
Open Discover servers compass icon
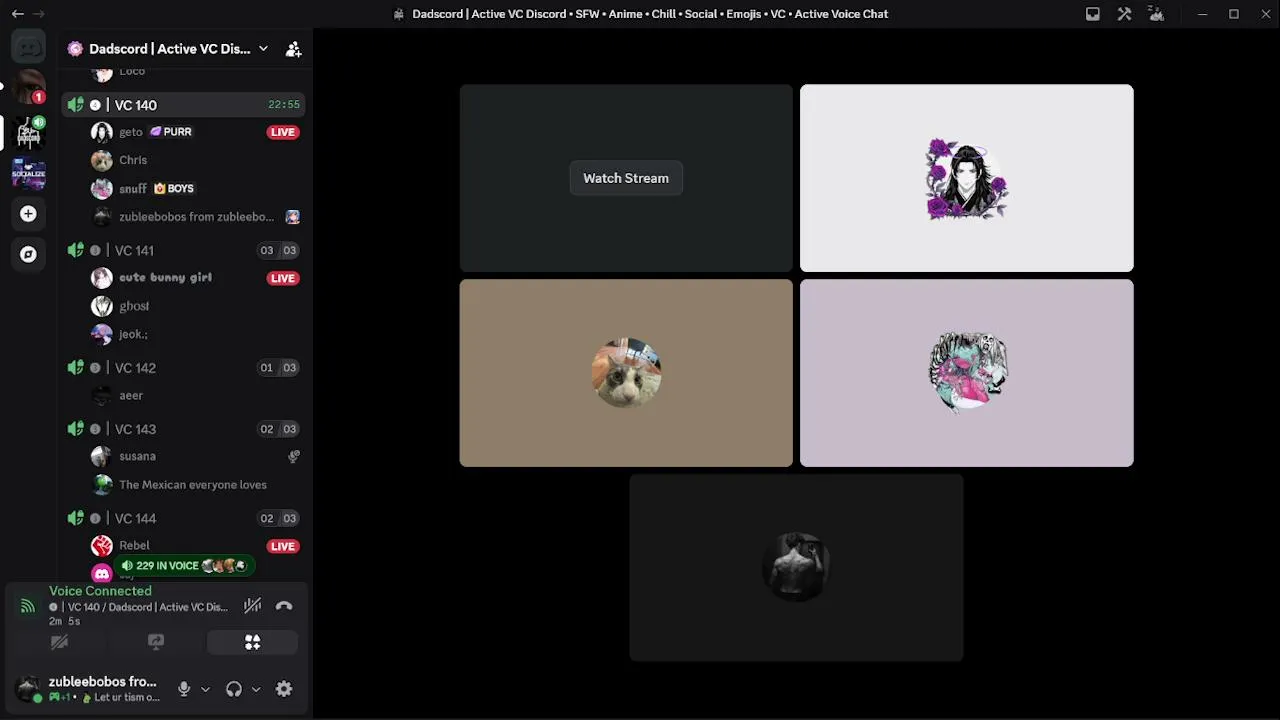coord(28,254)
